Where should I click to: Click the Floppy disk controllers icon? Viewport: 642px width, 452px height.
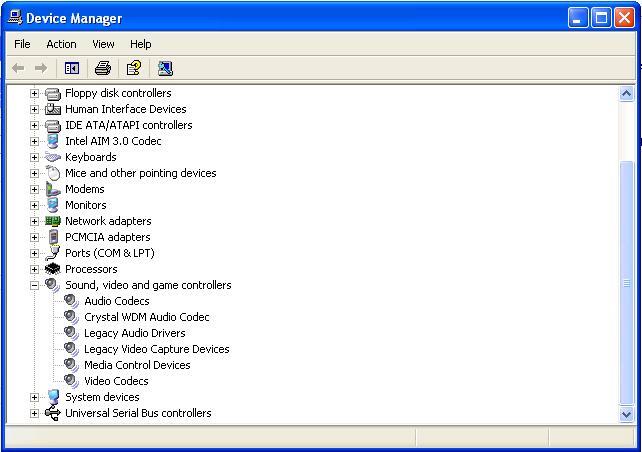[53, 94]
